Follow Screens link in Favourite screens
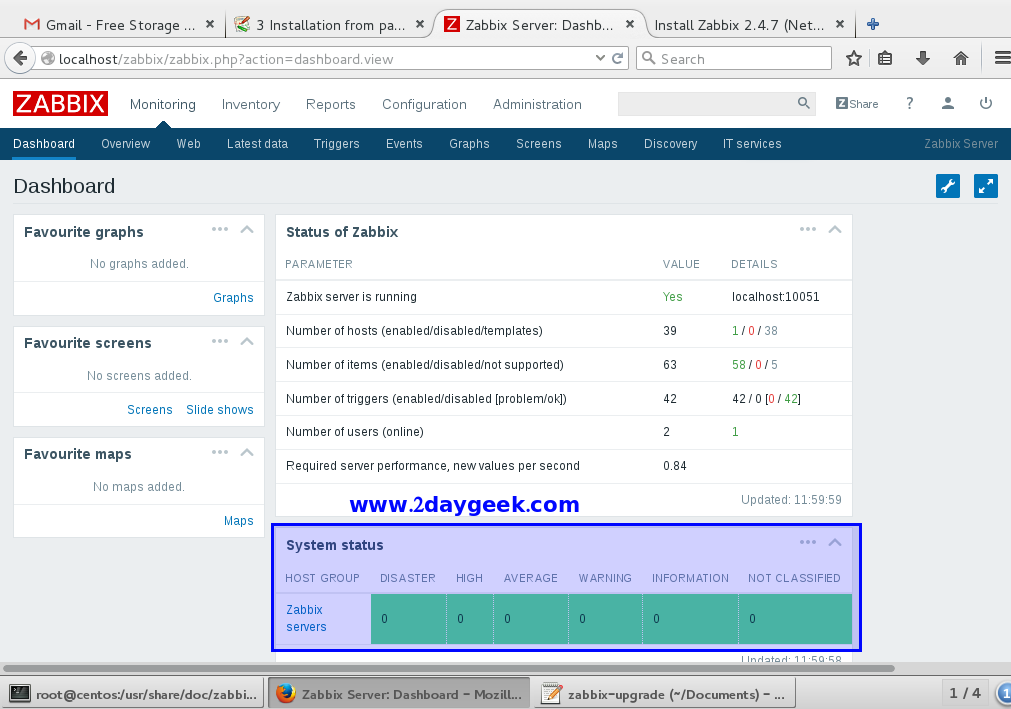1011x709 pixels. click(150, 410)
